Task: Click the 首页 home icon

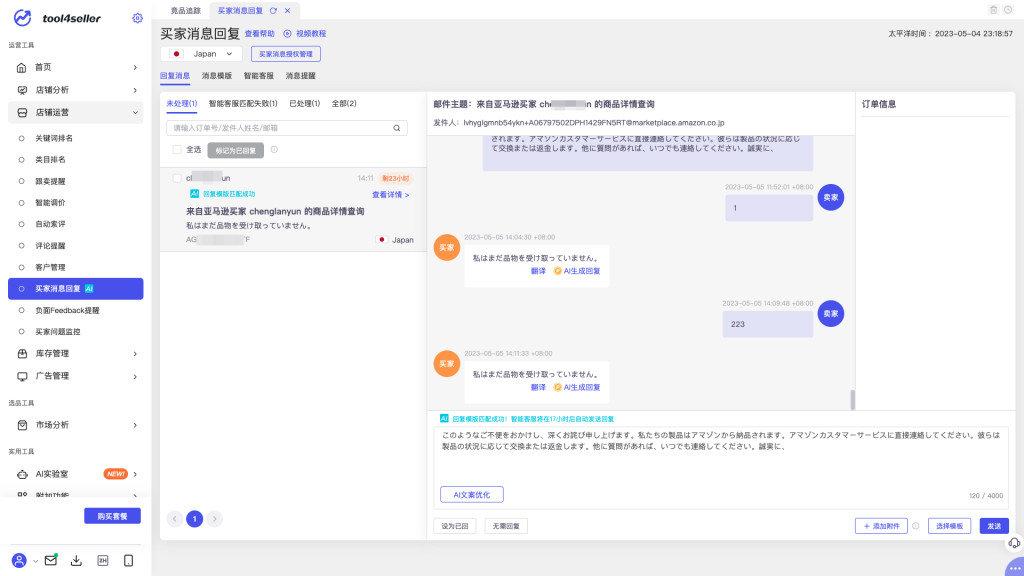Action: coord(22,67)
